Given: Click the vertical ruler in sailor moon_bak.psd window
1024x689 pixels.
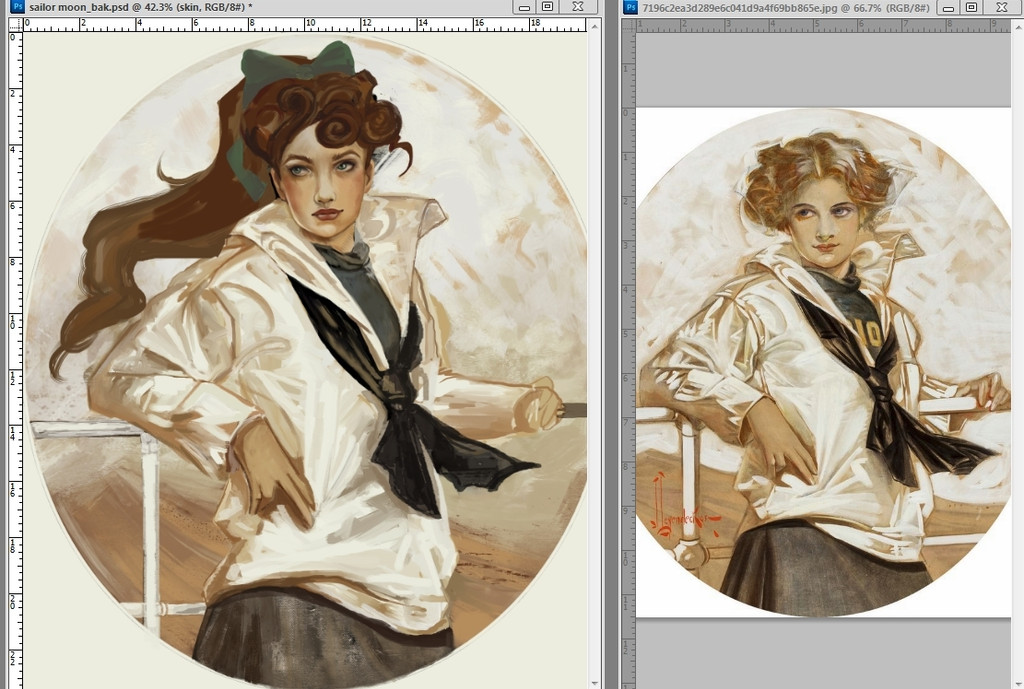Looking at the screenshot, I should coord(16,360).
